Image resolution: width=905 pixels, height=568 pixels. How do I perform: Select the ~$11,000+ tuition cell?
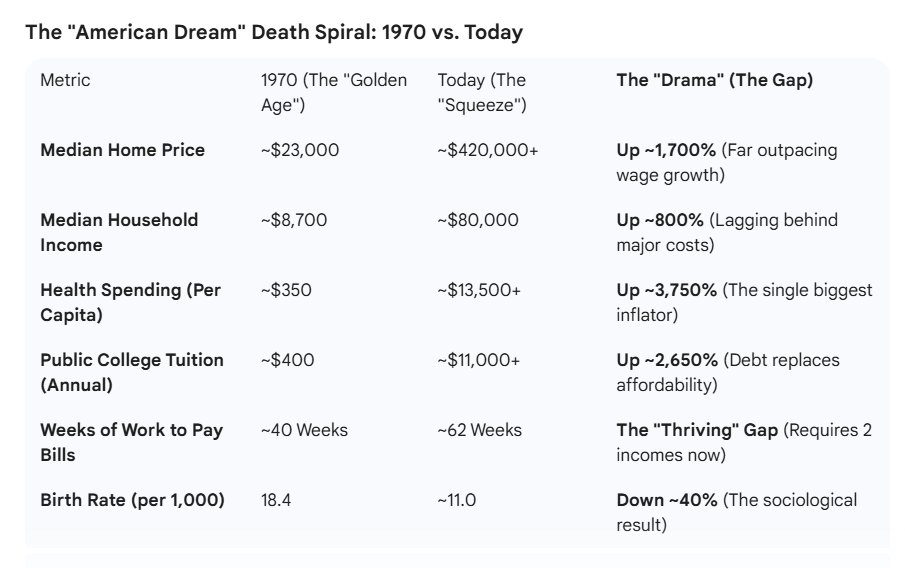click(x=478, y=360)
